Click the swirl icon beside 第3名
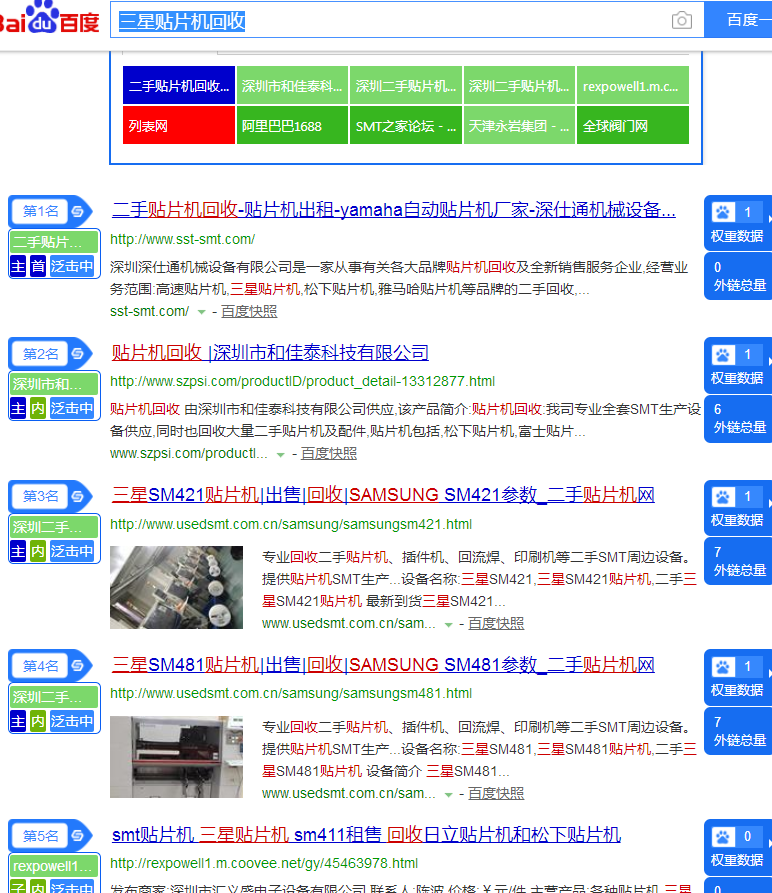 point(77,497)
